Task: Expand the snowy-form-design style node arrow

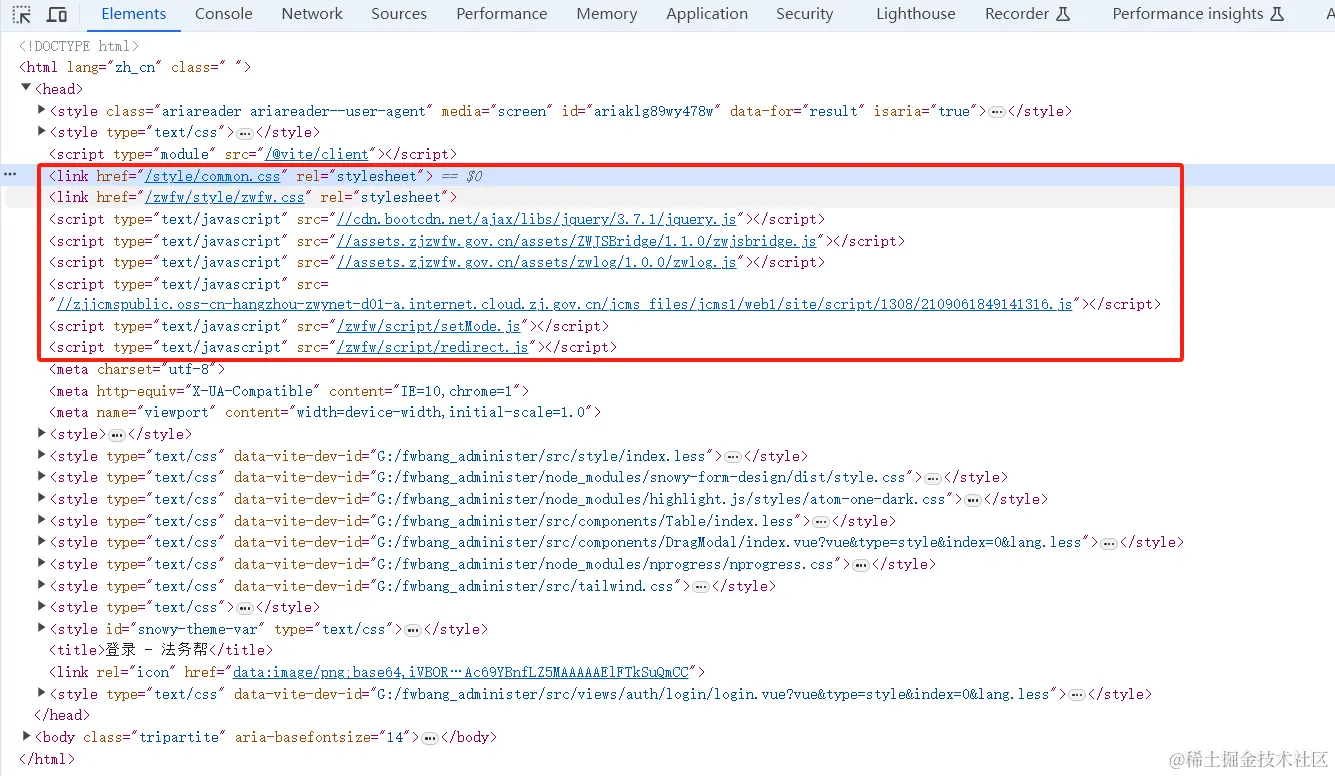Action: pos(42,478)
